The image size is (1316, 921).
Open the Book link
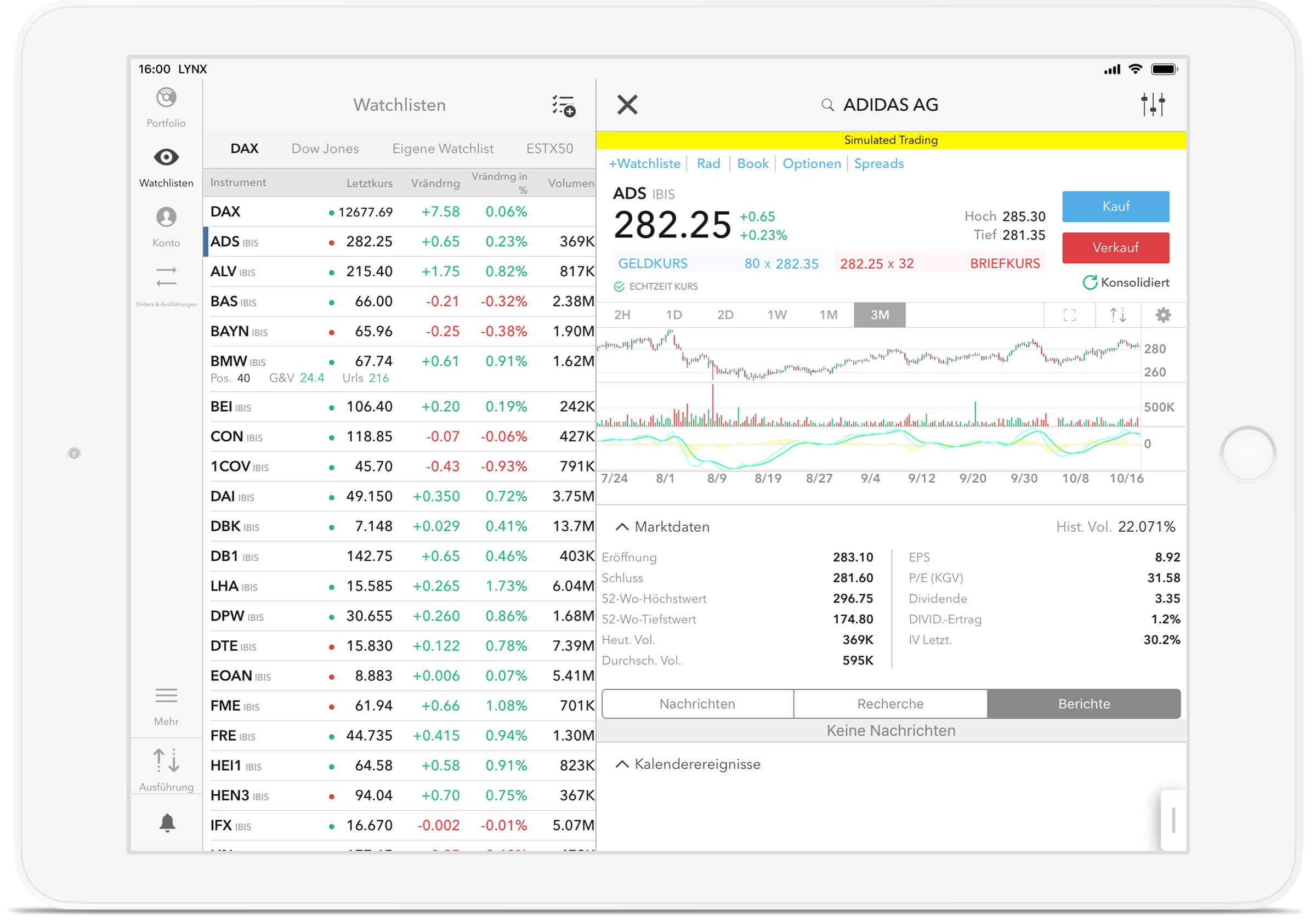752,164
